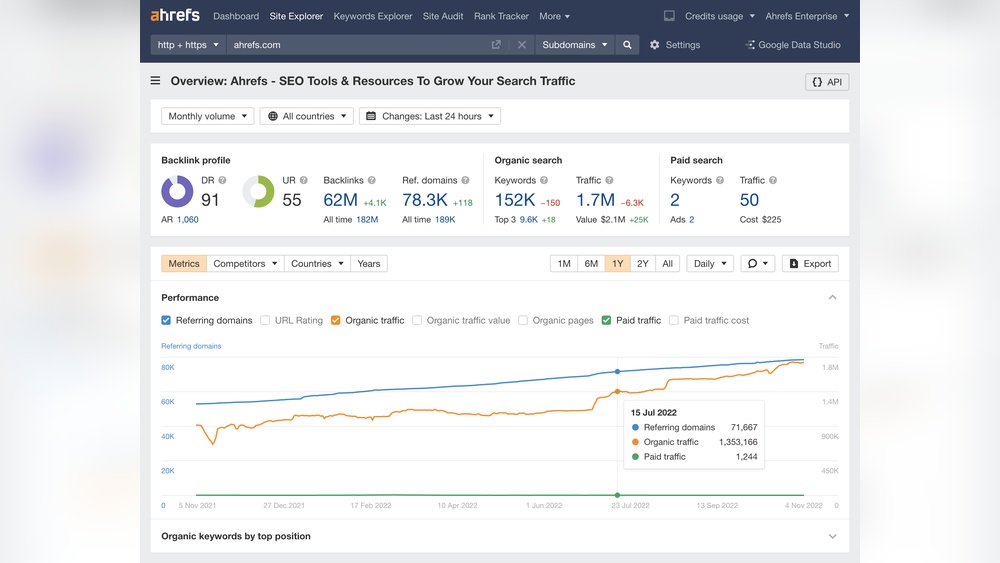
Task: Open the Countries dropdown
Action: pyautogui.click(x=317, y=263)
